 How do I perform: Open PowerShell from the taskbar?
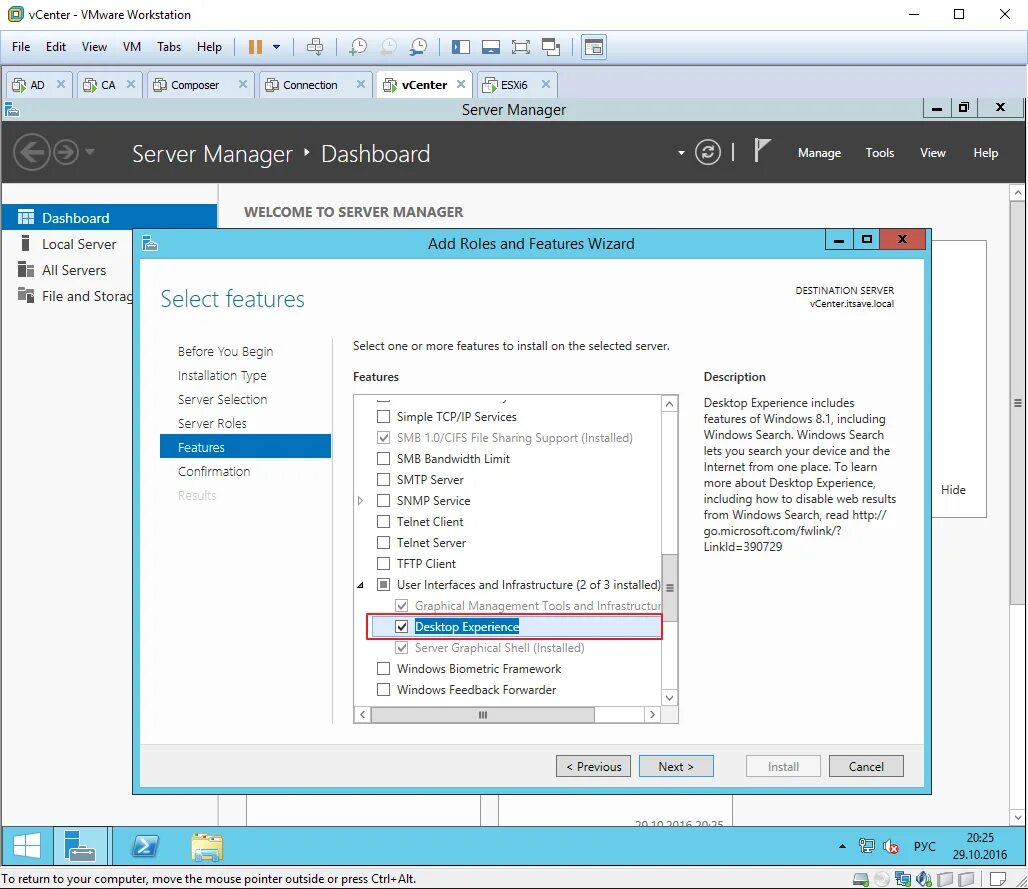144,846
